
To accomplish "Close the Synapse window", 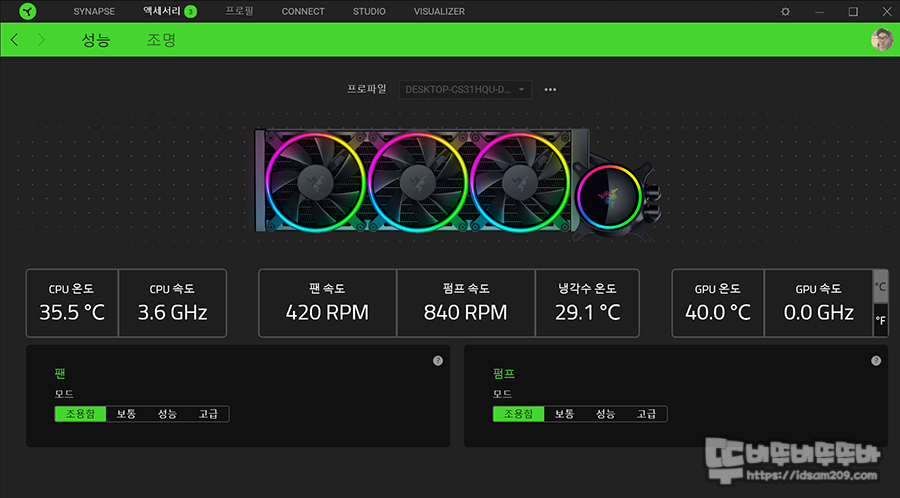I will (x=887, y=11).
